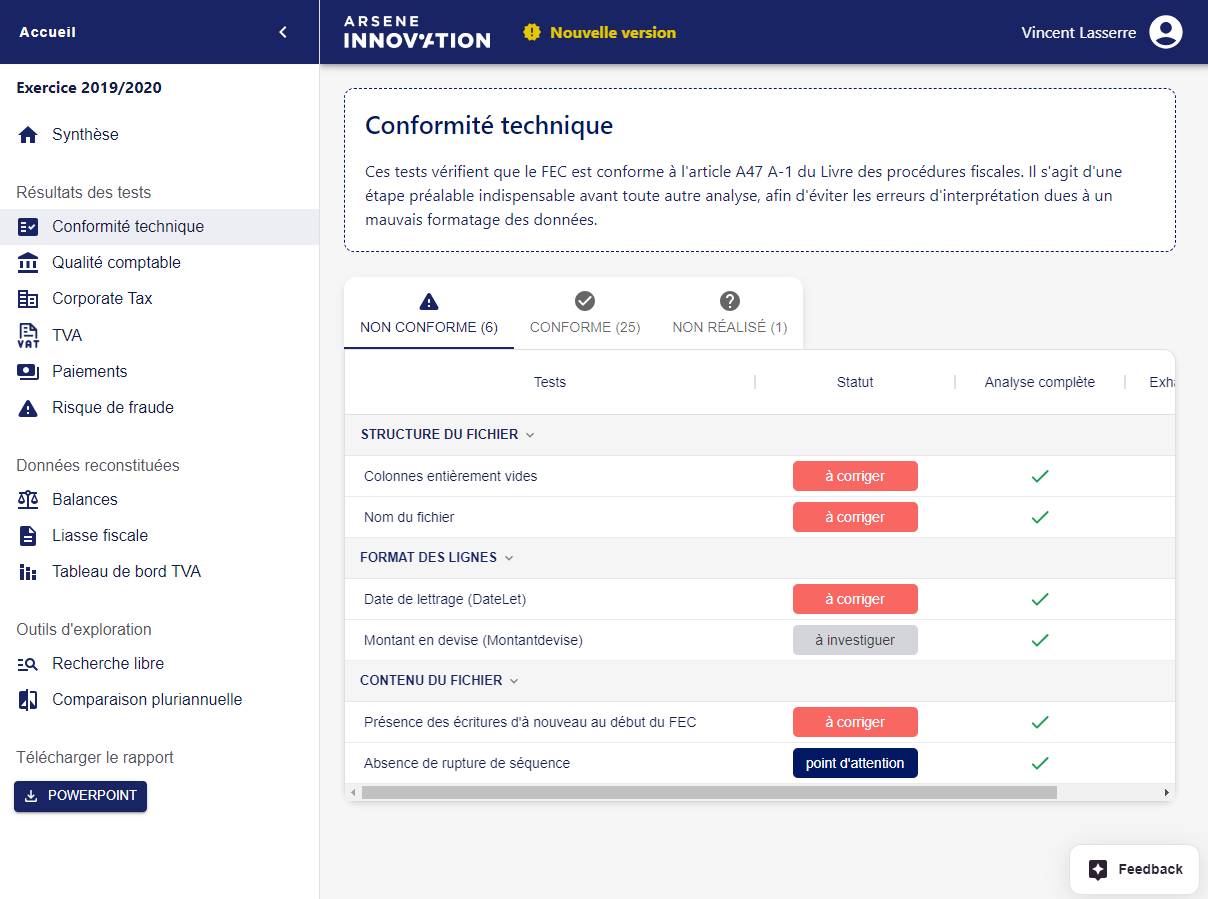Open the Liasse fiscale document icon

(28, 536)
